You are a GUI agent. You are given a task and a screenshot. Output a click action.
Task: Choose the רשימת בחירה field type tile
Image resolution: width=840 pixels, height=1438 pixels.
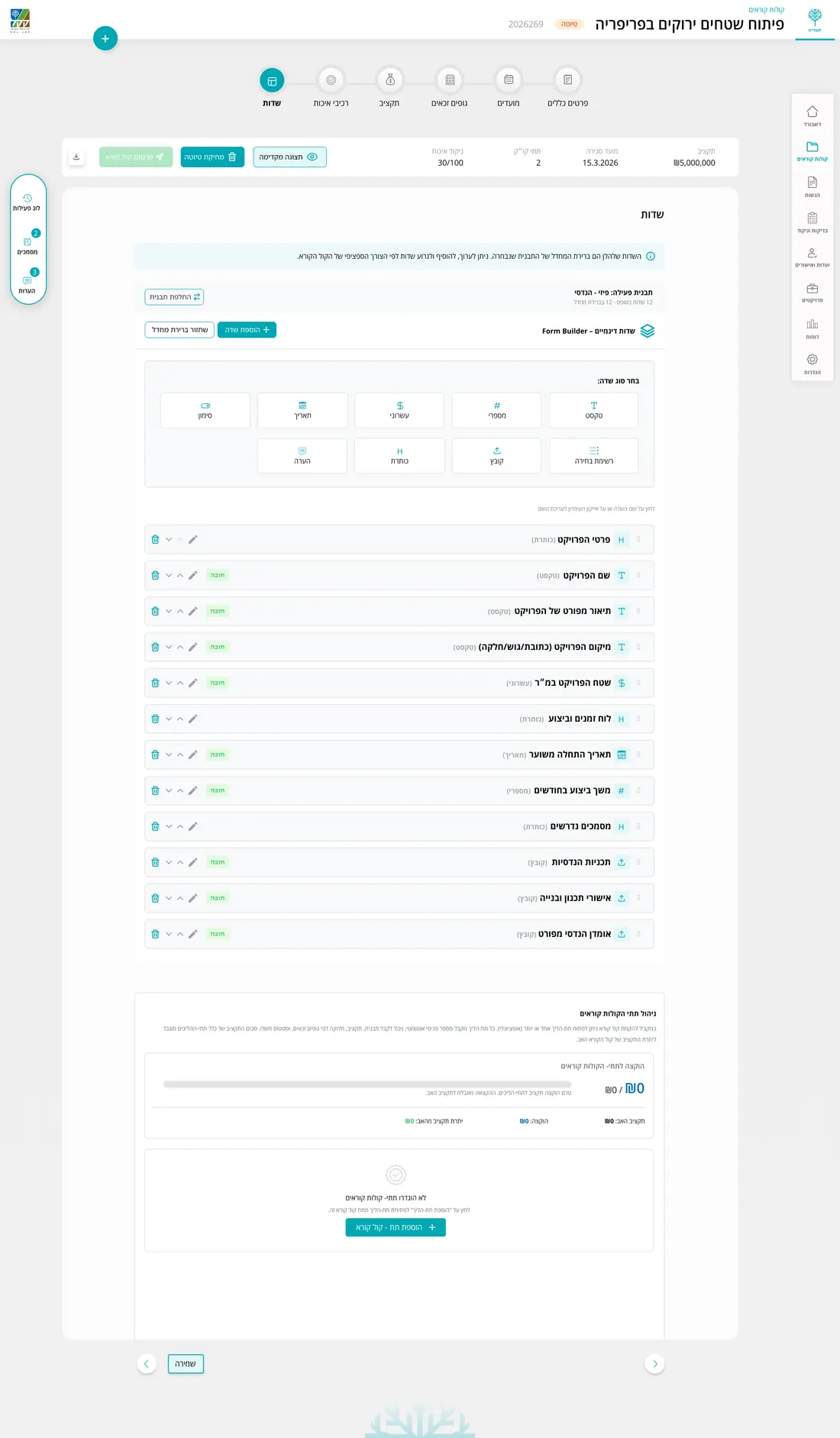pos(594,456)
